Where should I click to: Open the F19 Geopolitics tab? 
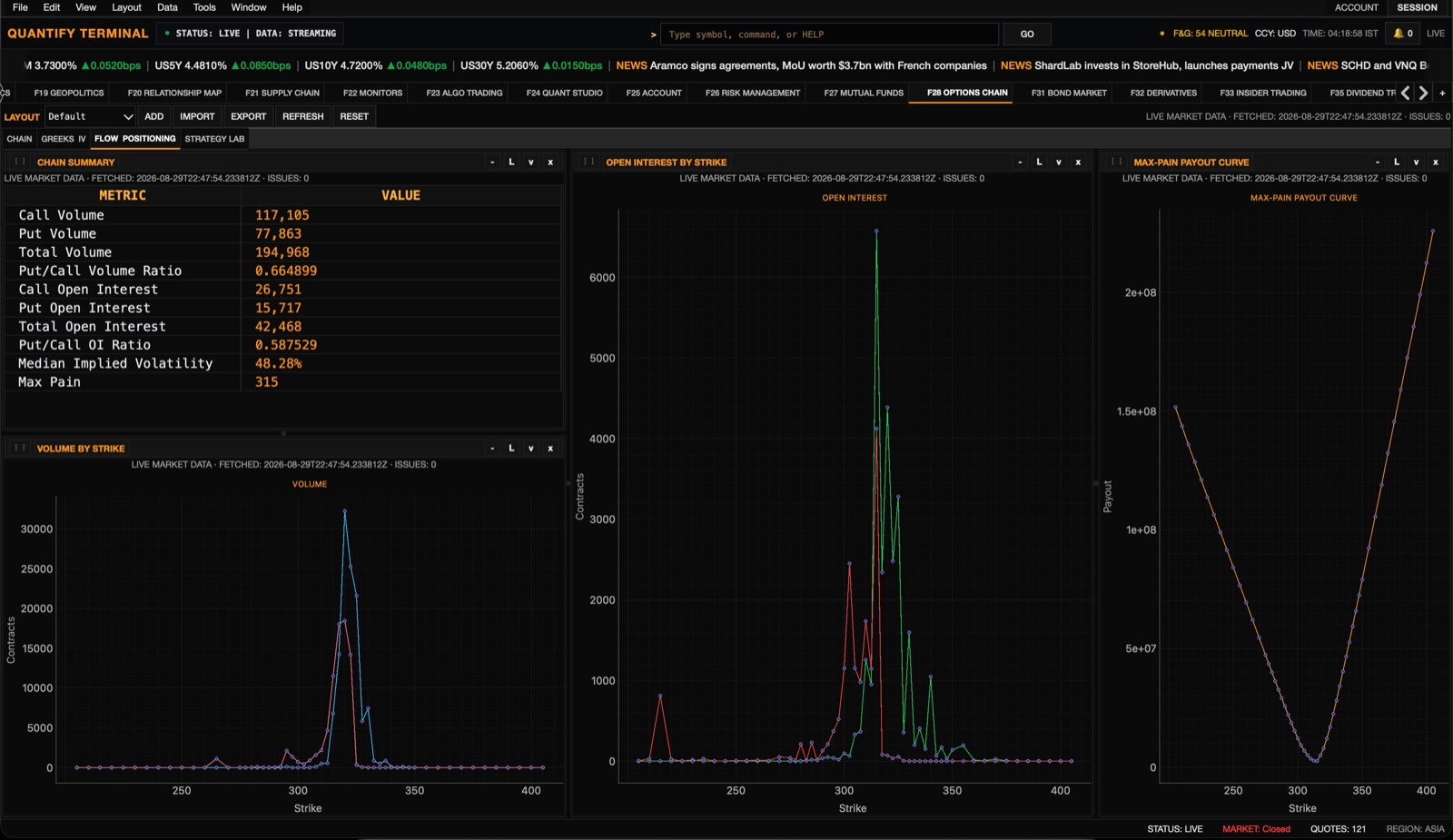click(69, 93)
